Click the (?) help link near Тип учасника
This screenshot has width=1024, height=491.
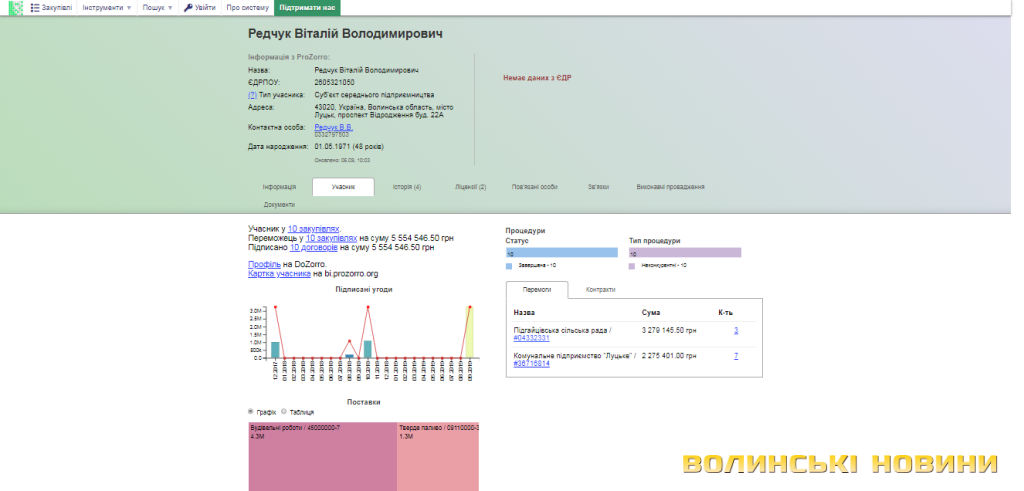pyautogui.click(x=252, y=95)
